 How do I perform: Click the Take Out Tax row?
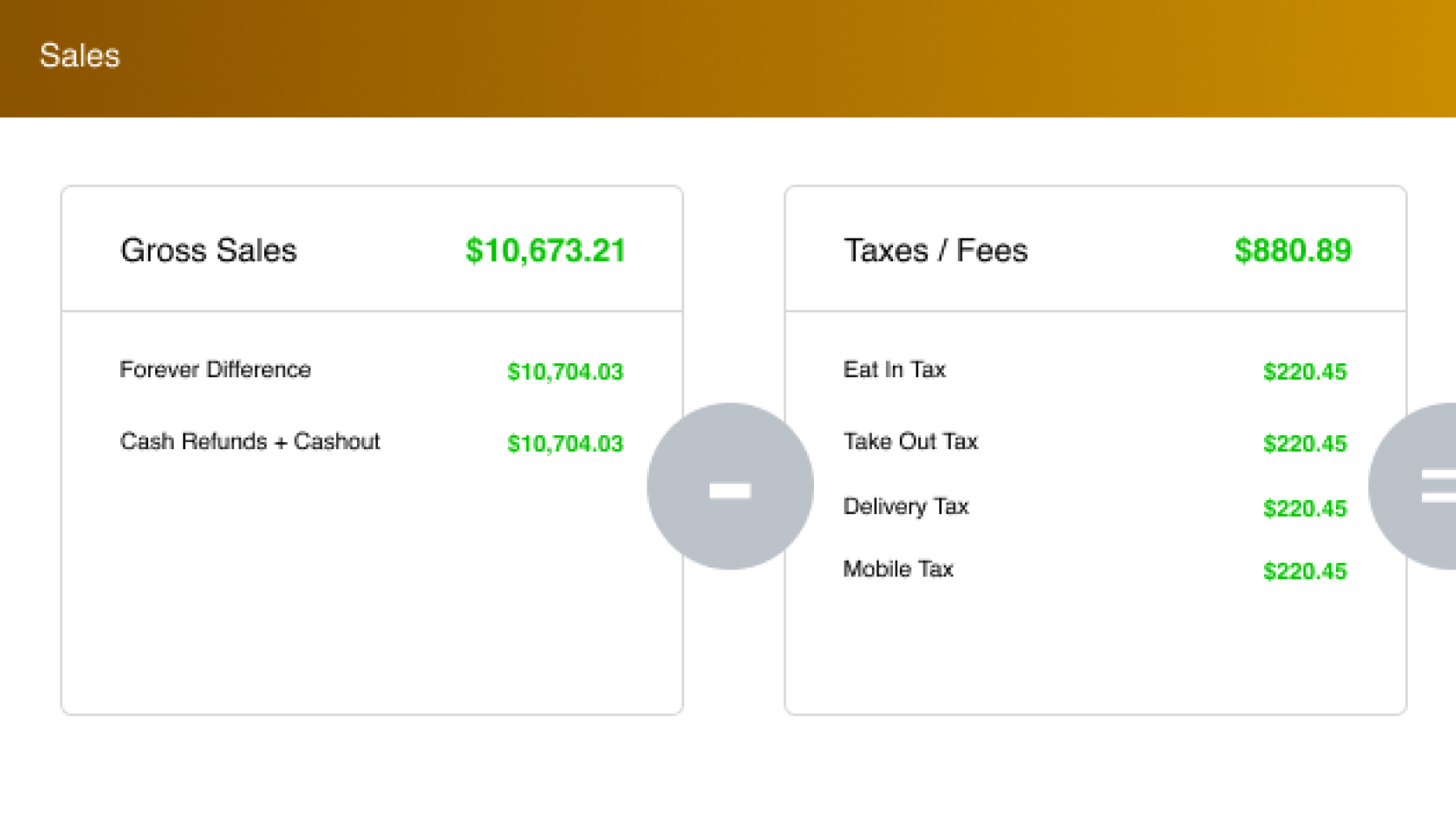[910, 442]
